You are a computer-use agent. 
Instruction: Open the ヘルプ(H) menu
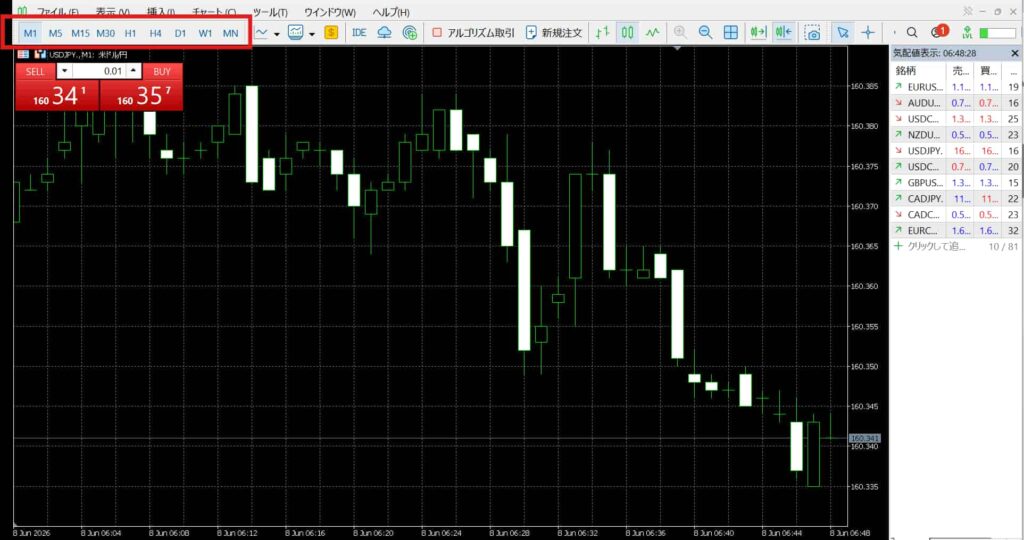(391, 12)
